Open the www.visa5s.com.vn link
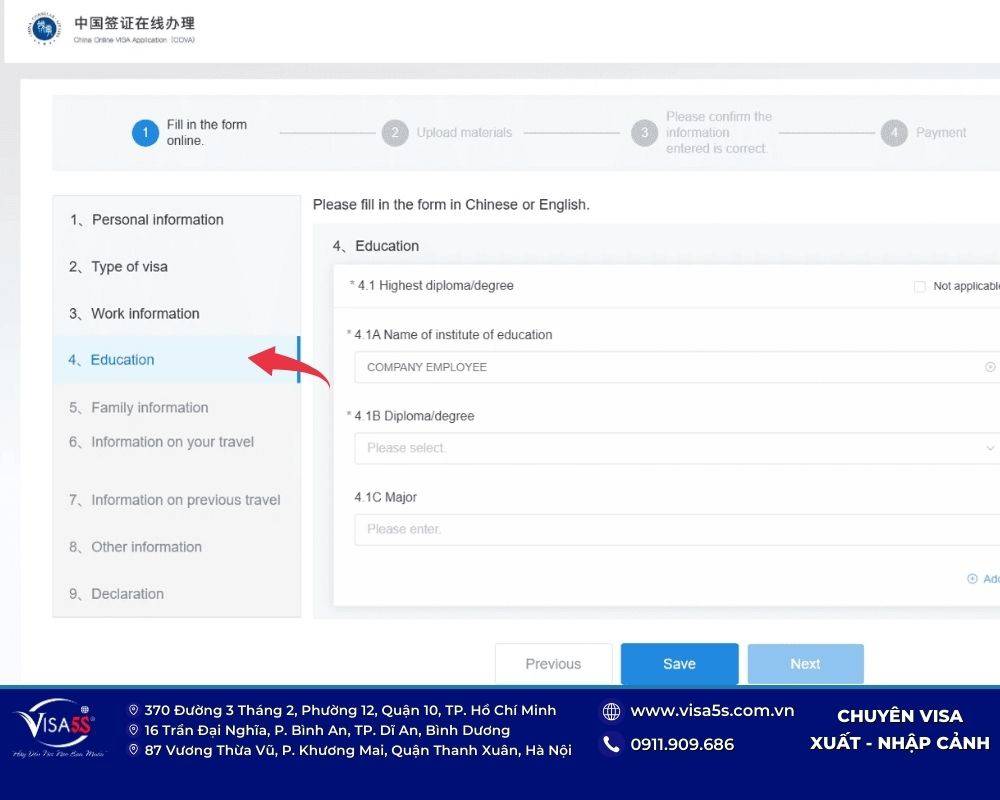 pyautogui.click(x=713, y=711)
